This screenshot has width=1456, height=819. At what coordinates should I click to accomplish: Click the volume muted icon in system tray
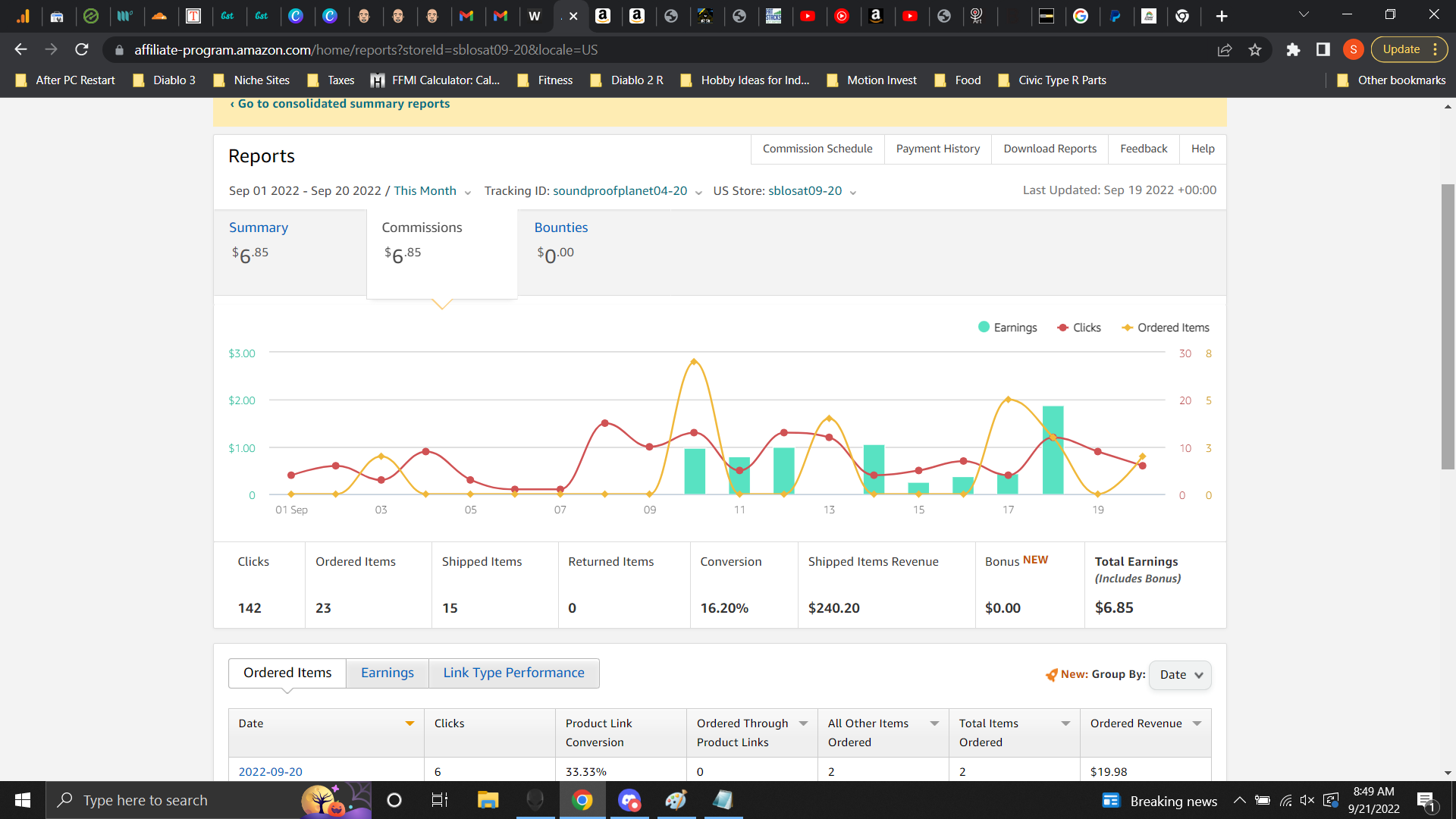[1307, 800]
